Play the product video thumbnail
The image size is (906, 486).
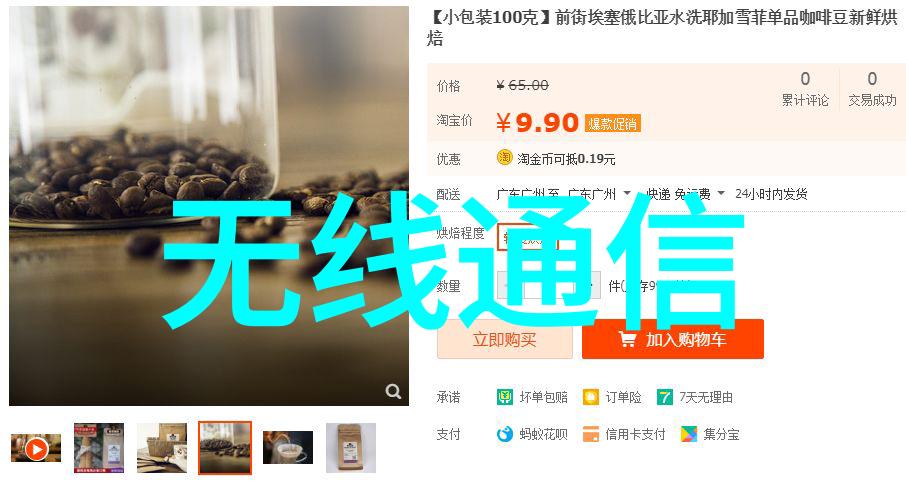click(x=36, y=448)
